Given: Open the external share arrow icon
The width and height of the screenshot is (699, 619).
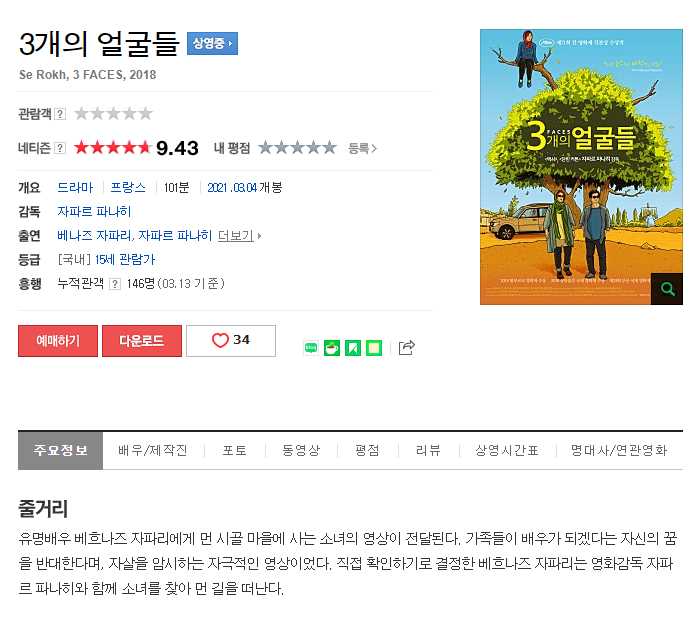Looking at the screenshot, I should click(x=406, y=347).
